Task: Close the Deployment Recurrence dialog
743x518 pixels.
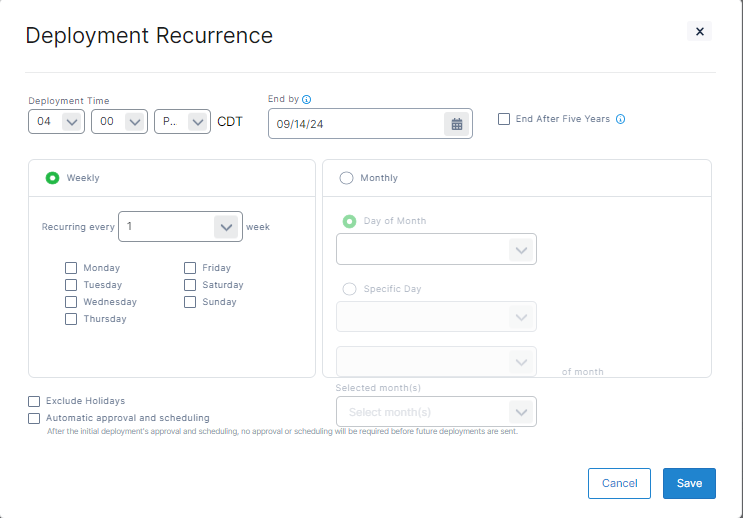Action: click(700, 32)
